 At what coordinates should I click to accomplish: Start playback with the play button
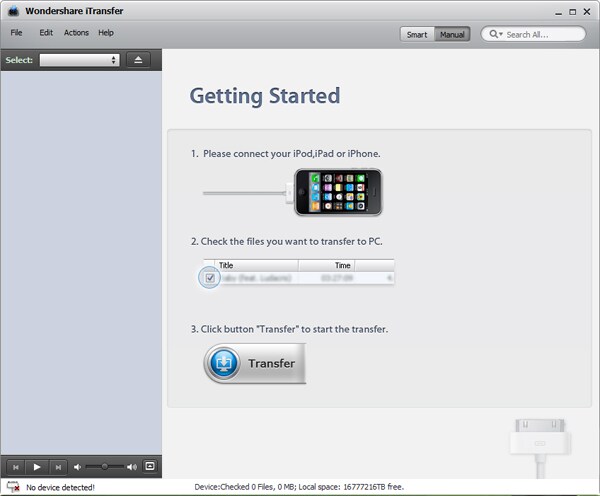[37, 467]
